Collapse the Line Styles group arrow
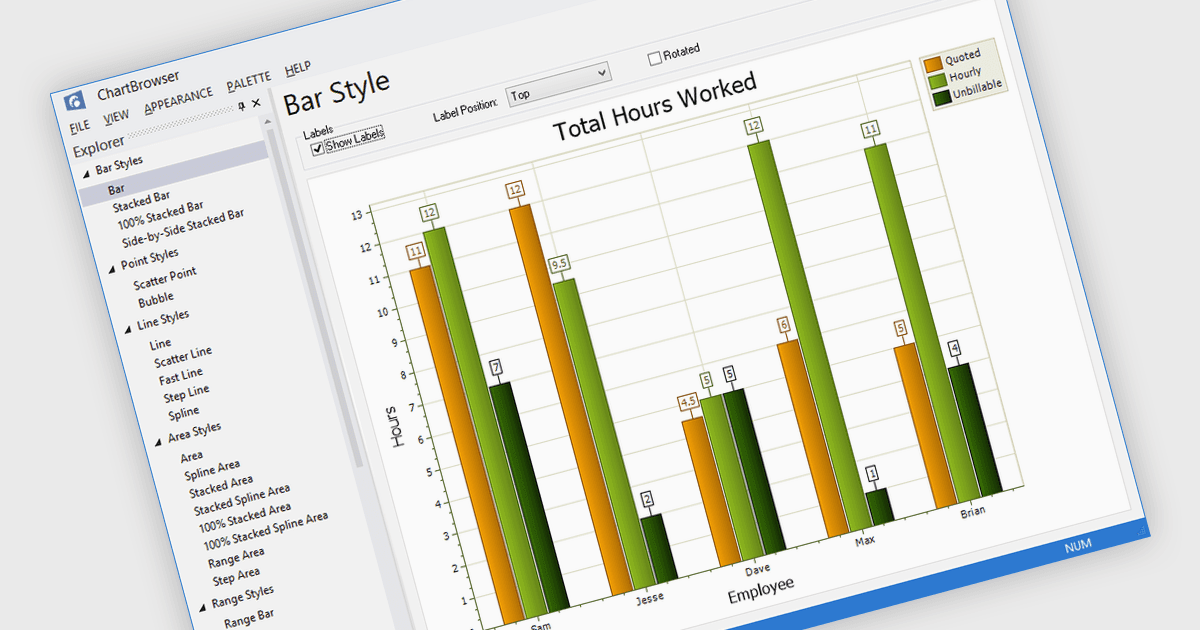 coord(128,328)
